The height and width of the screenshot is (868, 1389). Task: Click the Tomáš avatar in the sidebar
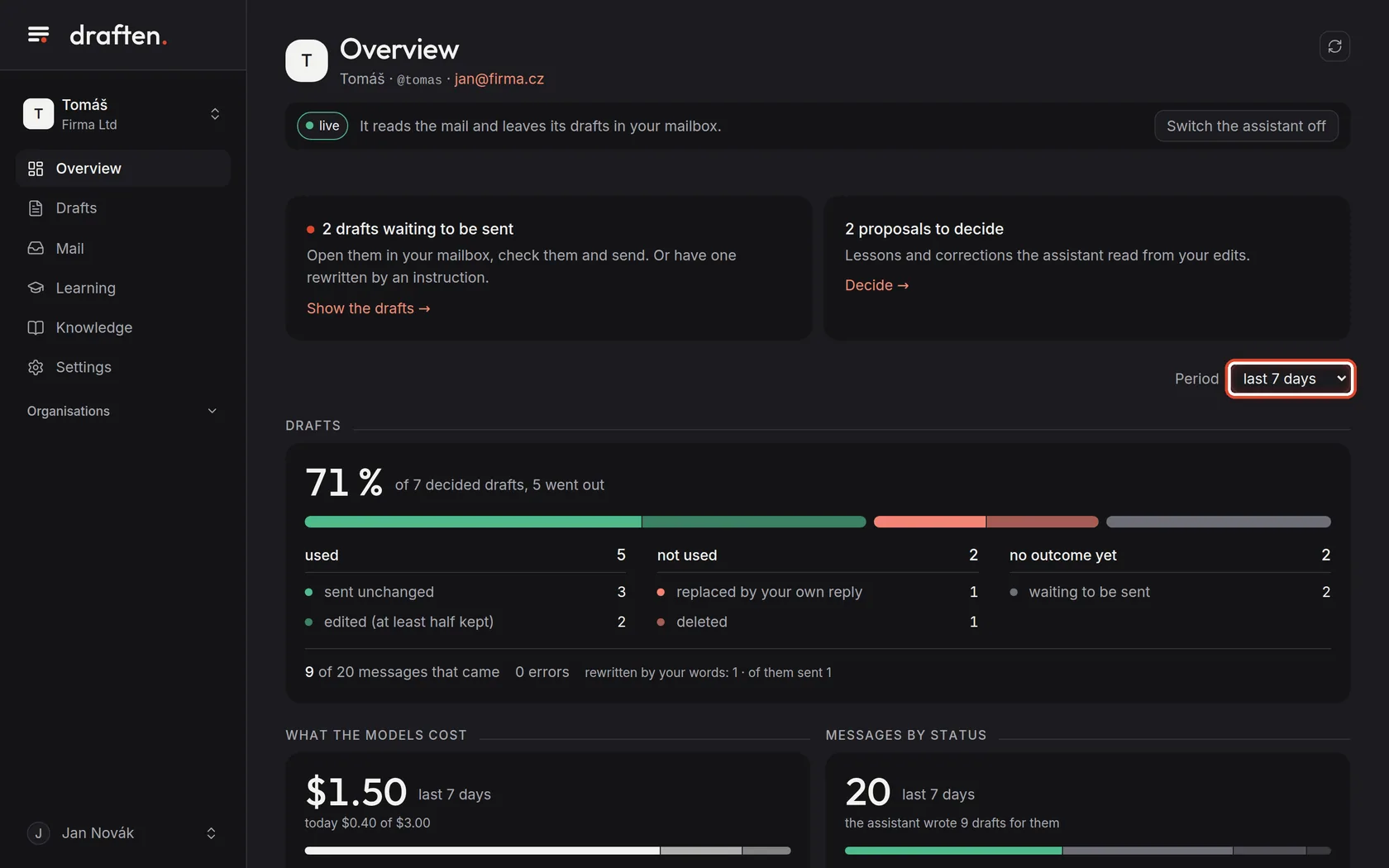38,114
